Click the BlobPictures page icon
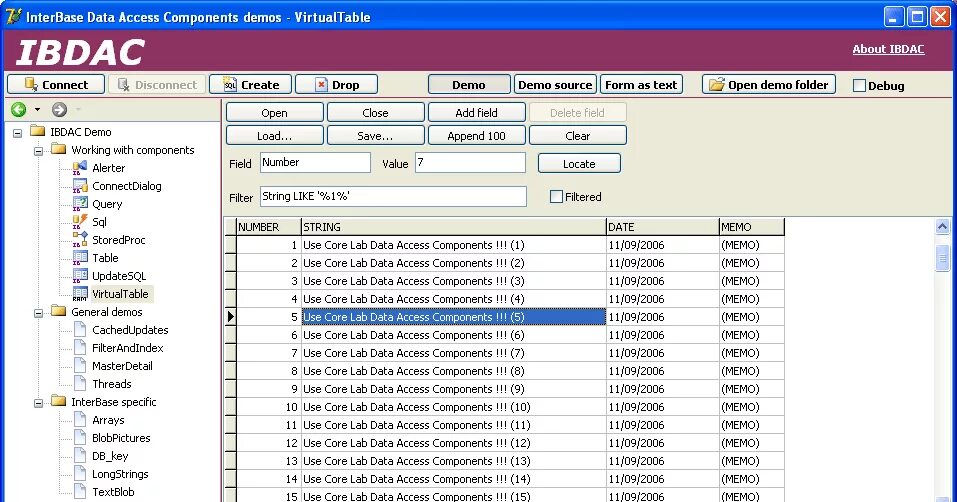The height and width of the screenshot is (502, 957). pyautogui.click(x=80, y=437)
